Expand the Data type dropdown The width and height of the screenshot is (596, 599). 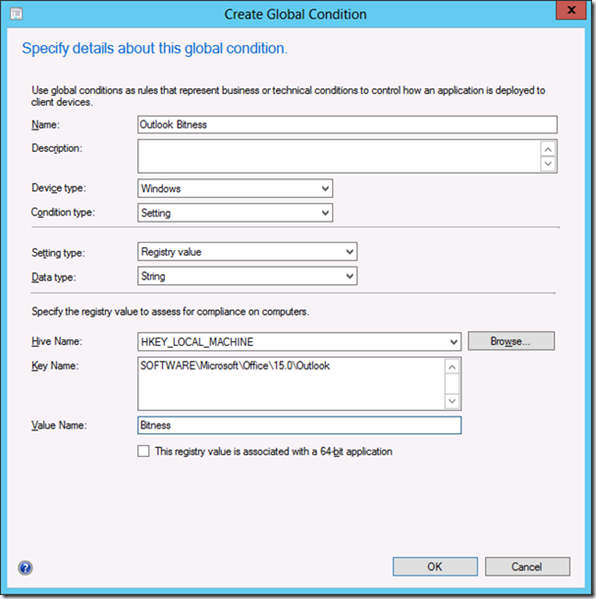(247, 276)
